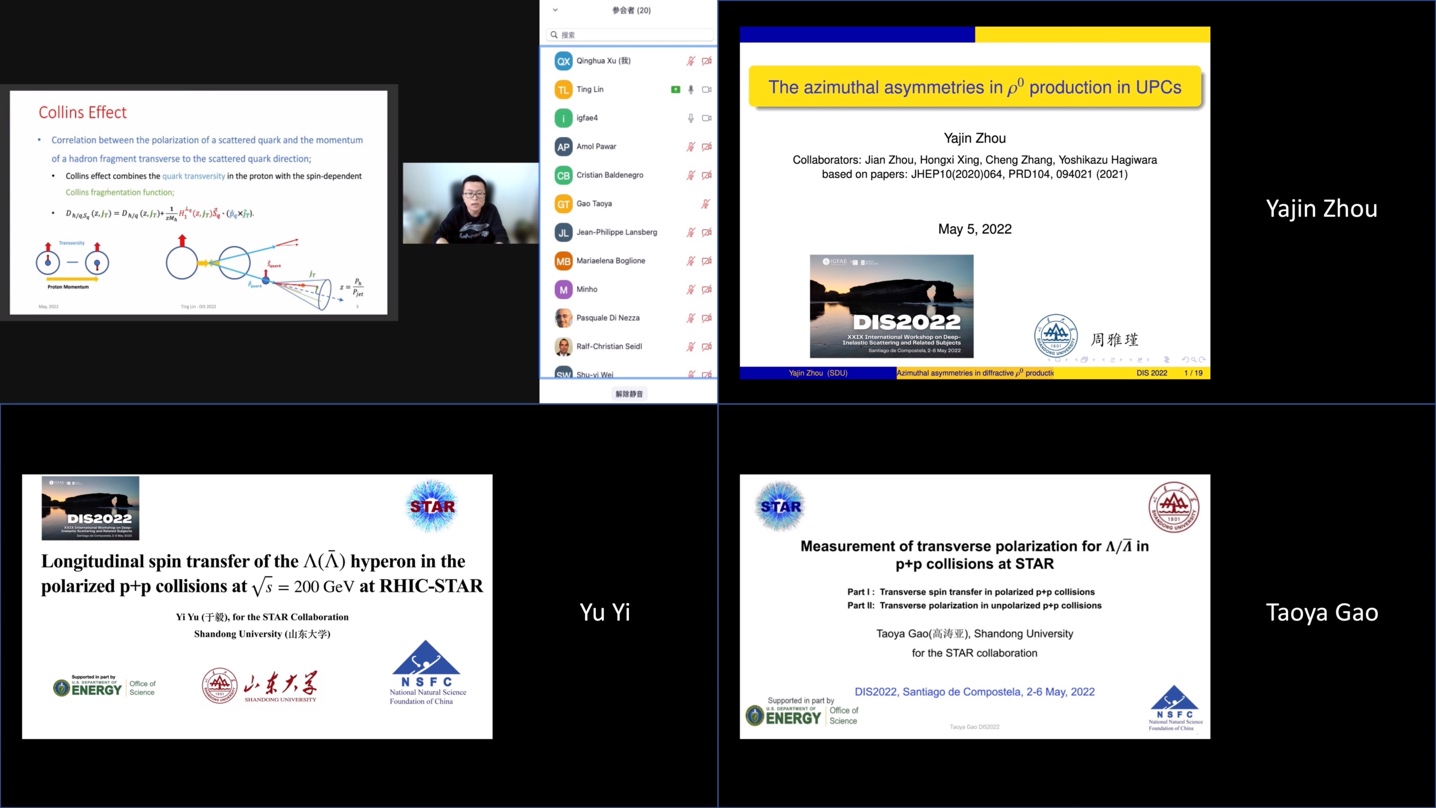
Task: Click the DIS2022 image on Yajin Zhou's slide
Action: tap(891, 306)
